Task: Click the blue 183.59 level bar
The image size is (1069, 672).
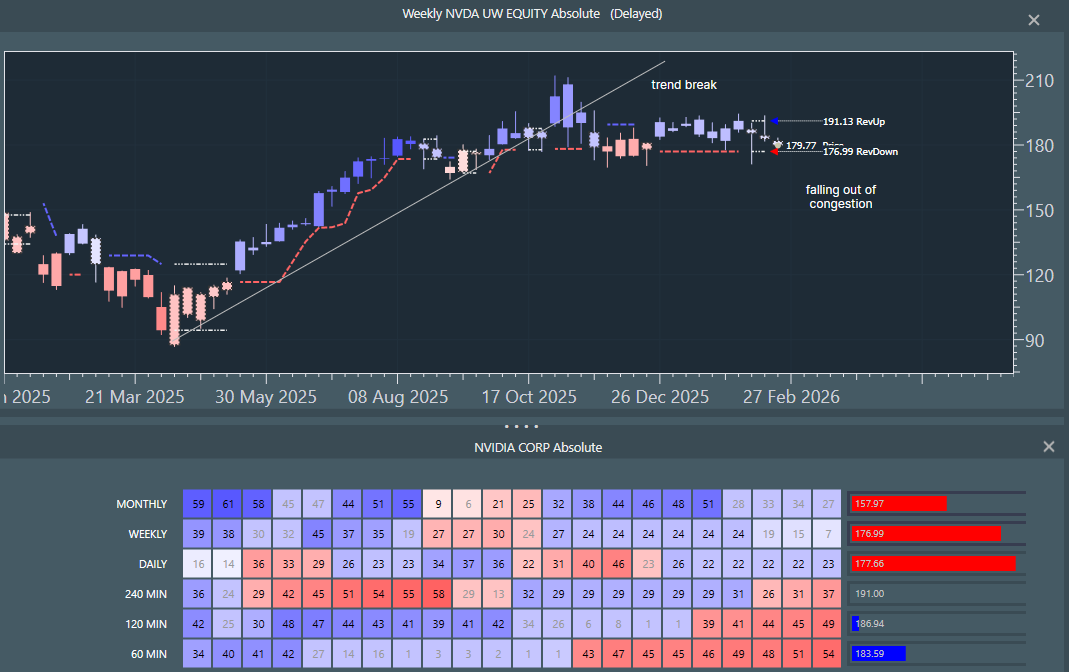Action: pos(877,653)
